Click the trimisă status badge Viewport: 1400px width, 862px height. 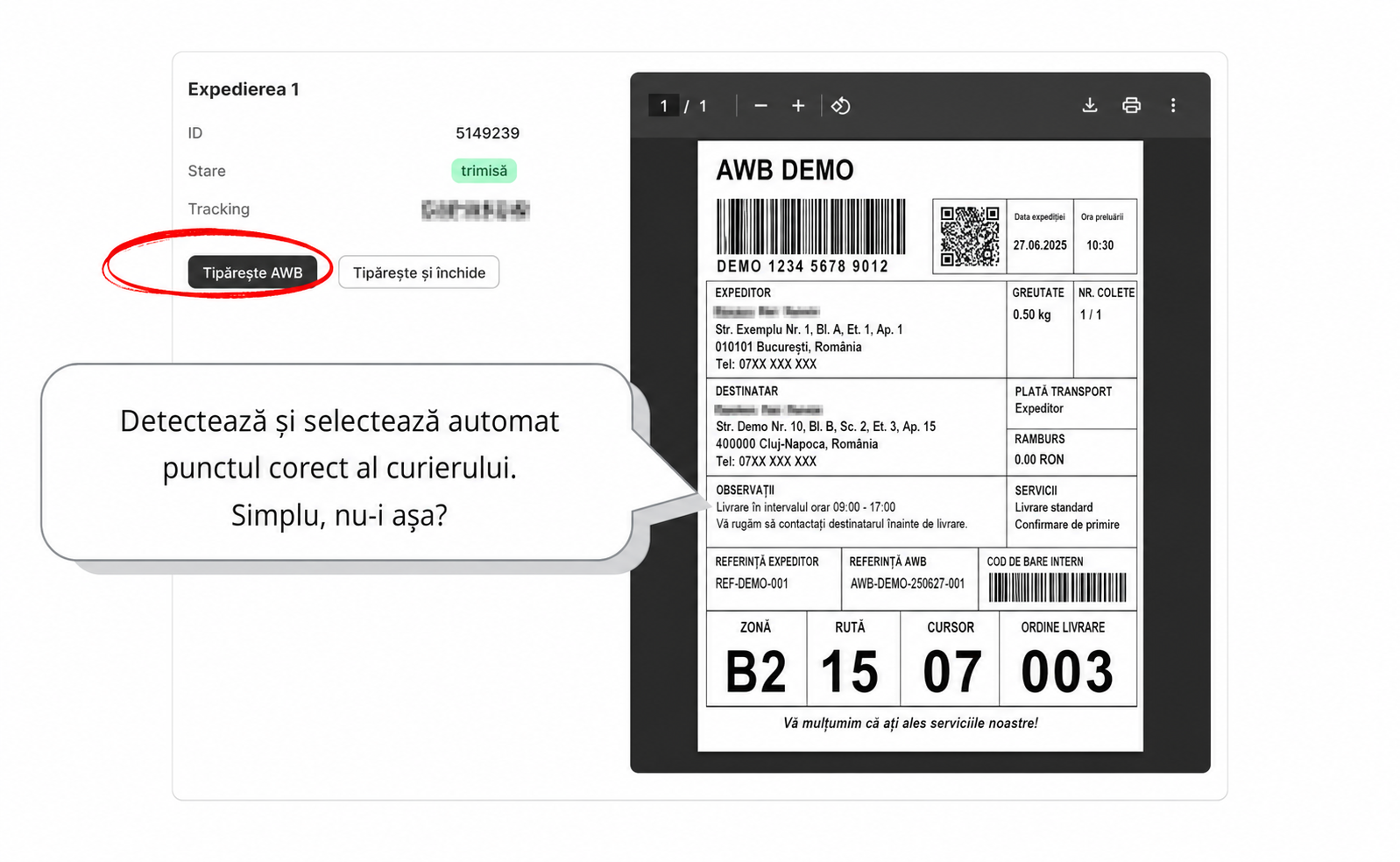point(484,171)
